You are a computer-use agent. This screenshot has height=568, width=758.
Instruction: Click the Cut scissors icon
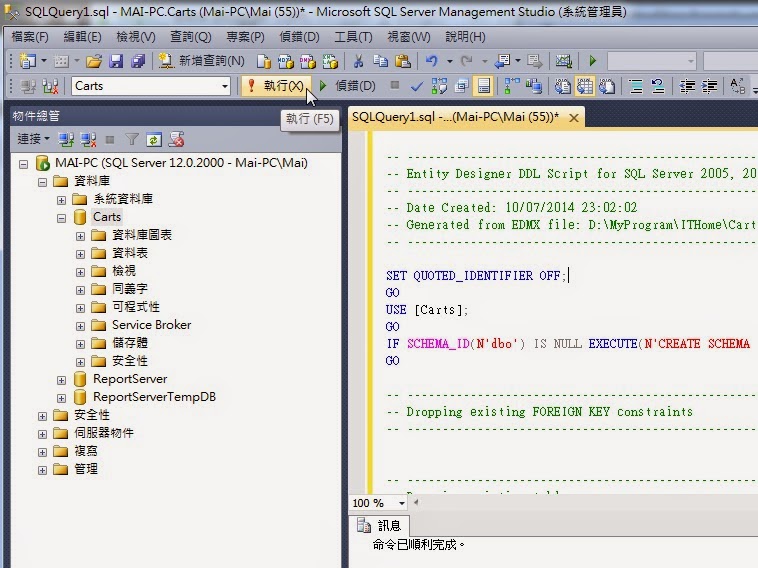358,61
